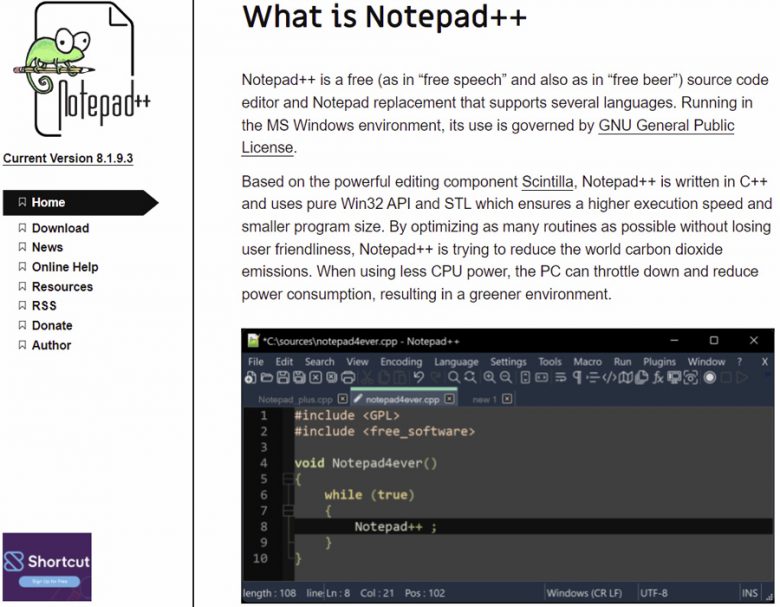Toggle Show all characters pilcrow icon

click(577, 377)
